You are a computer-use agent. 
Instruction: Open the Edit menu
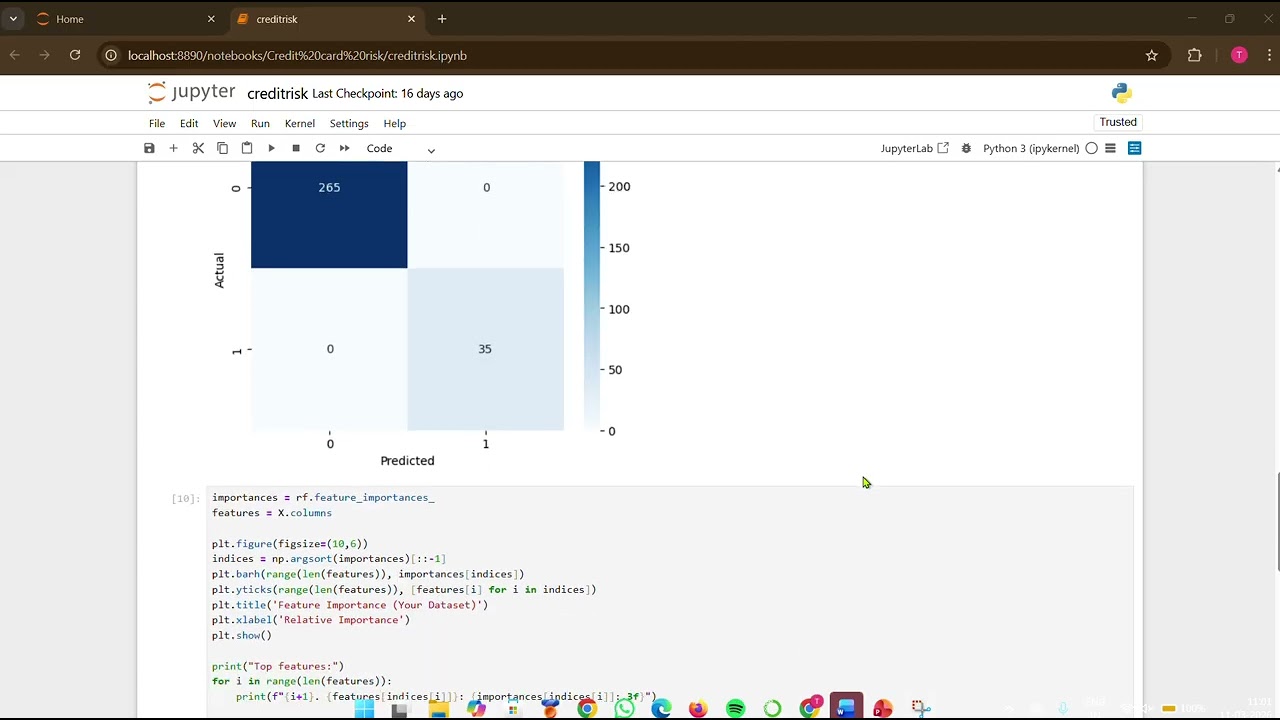(x=189, y=123)
